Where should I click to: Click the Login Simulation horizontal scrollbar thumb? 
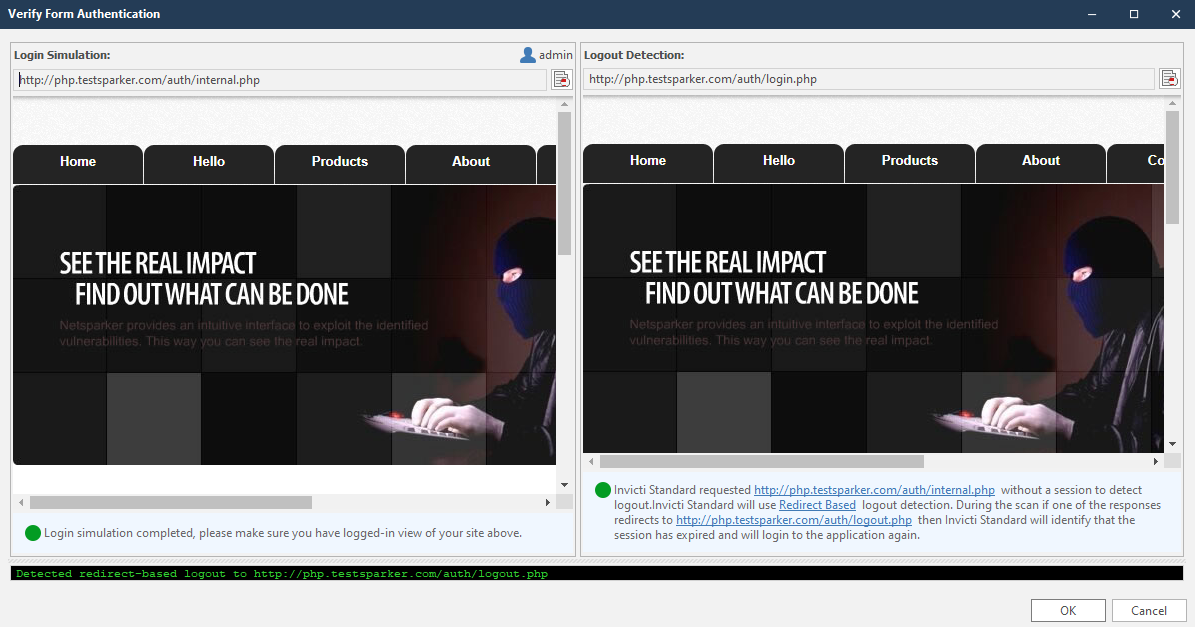point(170,503)
